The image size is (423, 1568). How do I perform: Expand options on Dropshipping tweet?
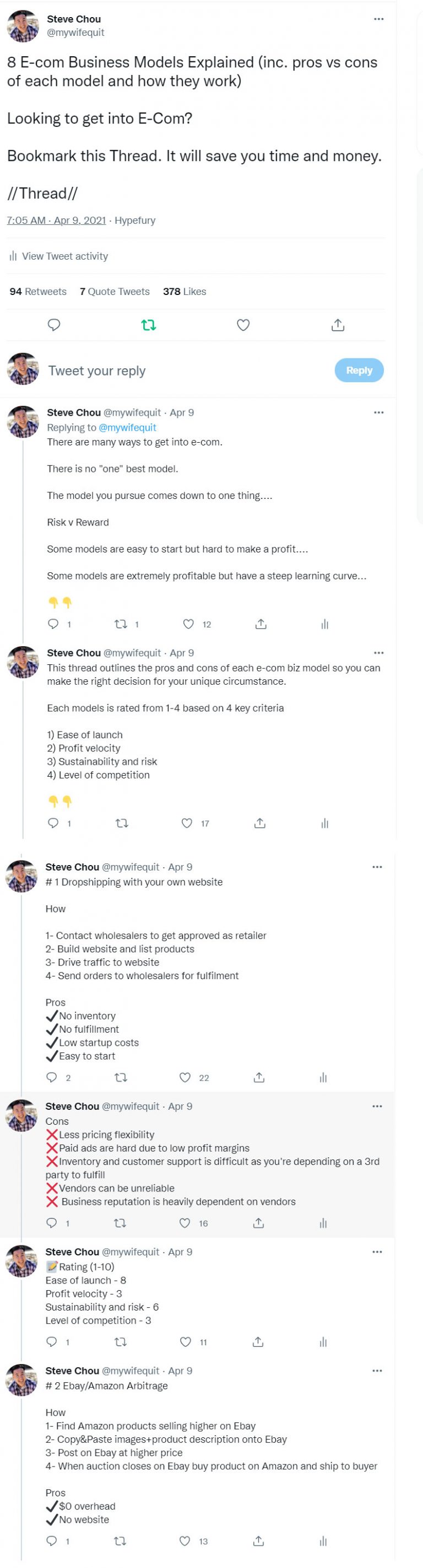377,867
